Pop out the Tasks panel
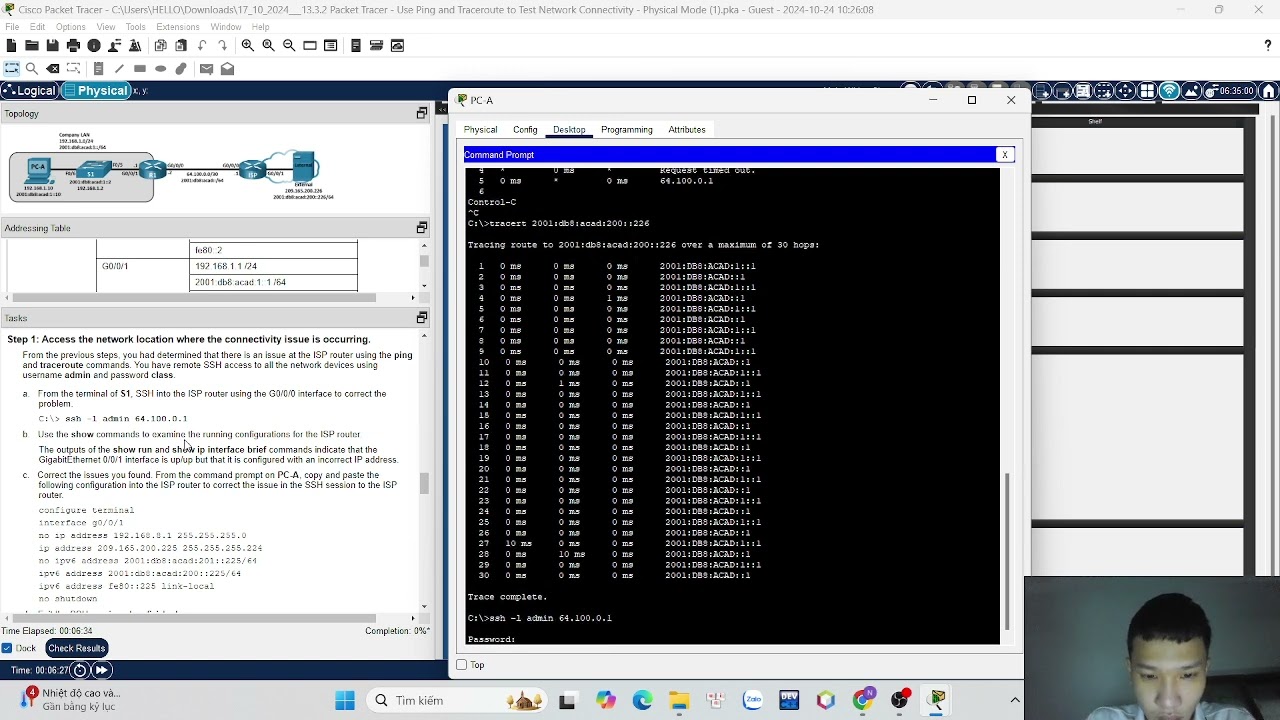This screenshot has width=1280, height=720. [422, 318]
